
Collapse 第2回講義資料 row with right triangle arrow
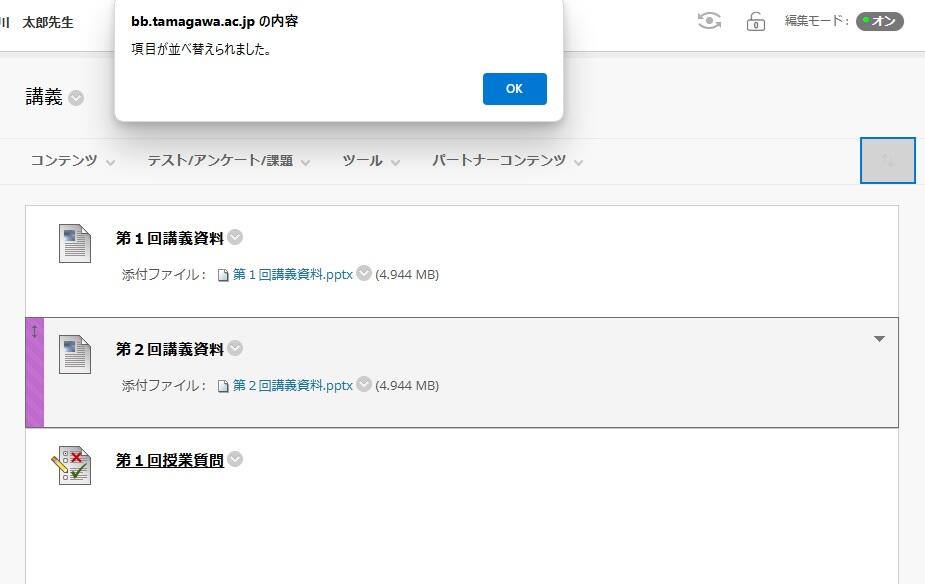tap(879, 339)
